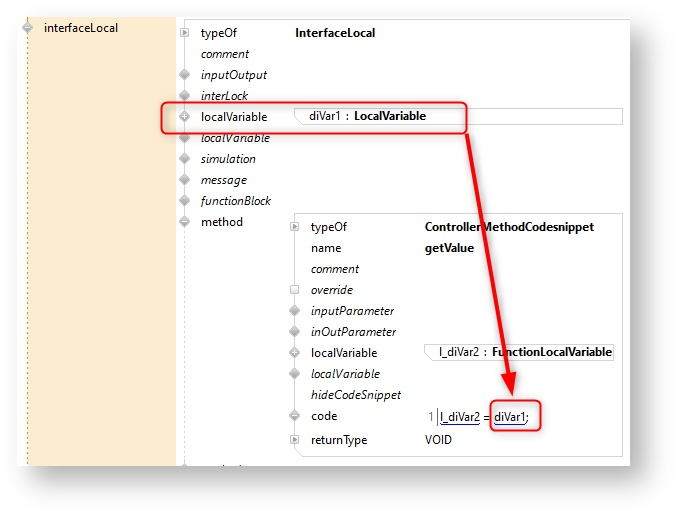Screen dimensions: 678x514
Task: Click the diamond icon next to inOutParameter
Action: pyautogui.click(x=294, y=332)
